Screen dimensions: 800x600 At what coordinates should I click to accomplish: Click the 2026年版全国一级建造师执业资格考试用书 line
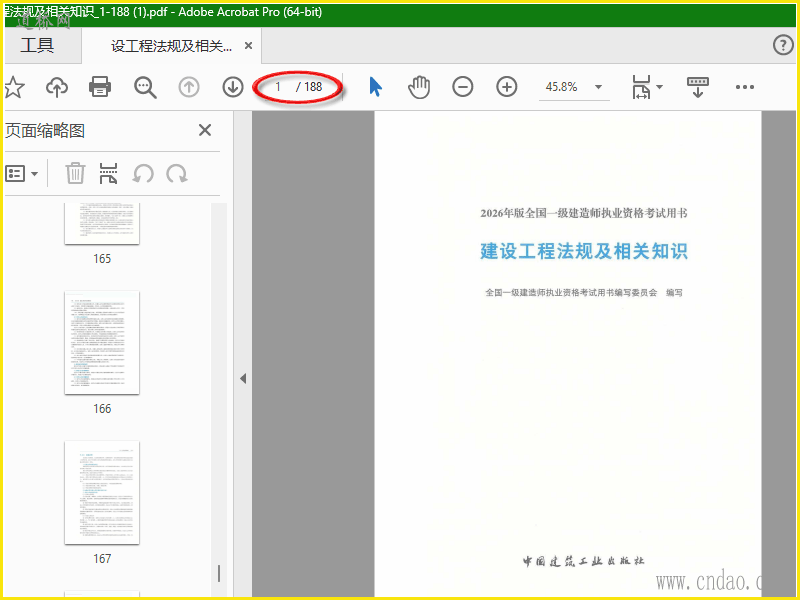pos(584,213)
